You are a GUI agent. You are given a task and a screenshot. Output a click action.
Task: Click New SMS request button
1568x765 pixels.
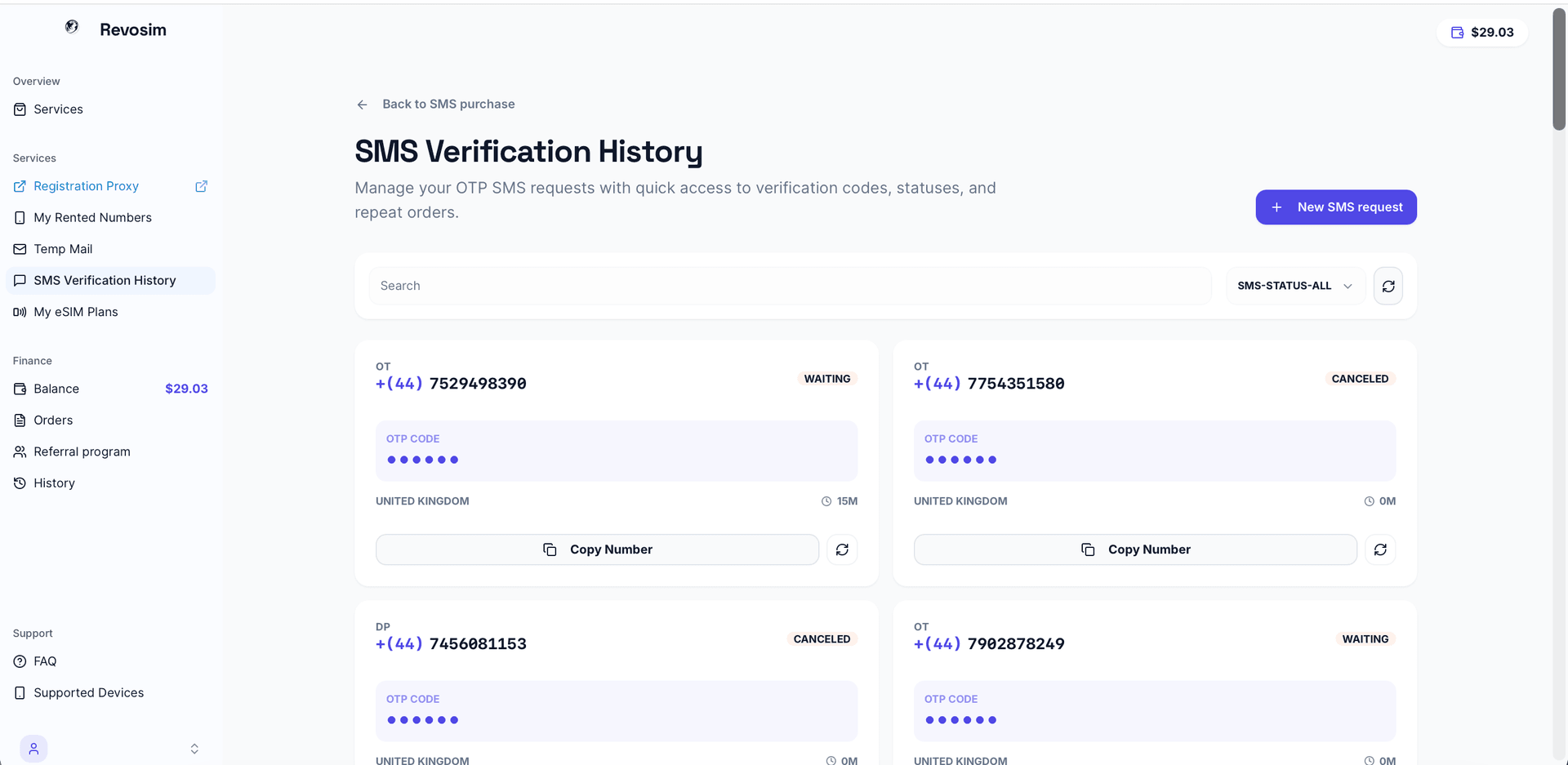[1336, 207]
